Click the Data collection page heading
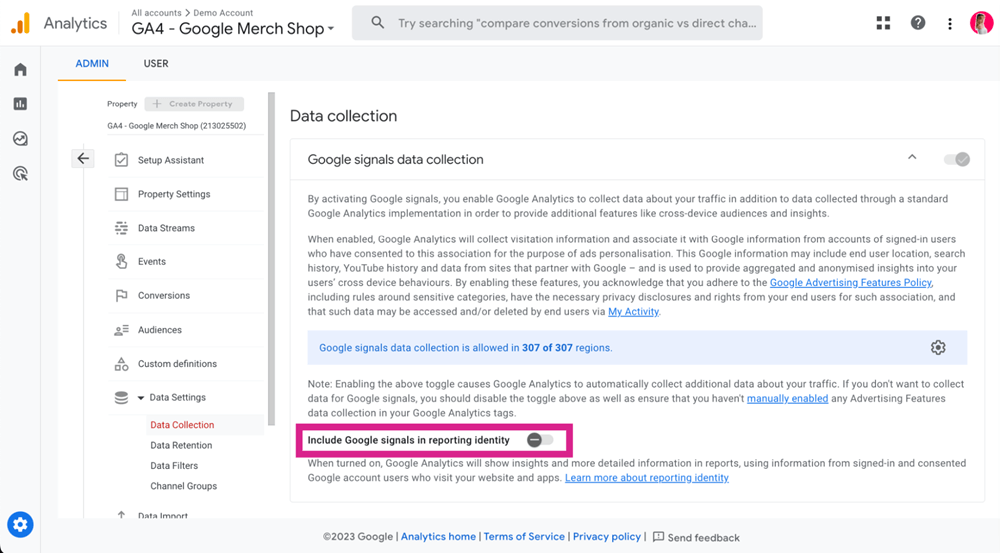The height and width of the screenshot is (553, 1000). point(343,116)
